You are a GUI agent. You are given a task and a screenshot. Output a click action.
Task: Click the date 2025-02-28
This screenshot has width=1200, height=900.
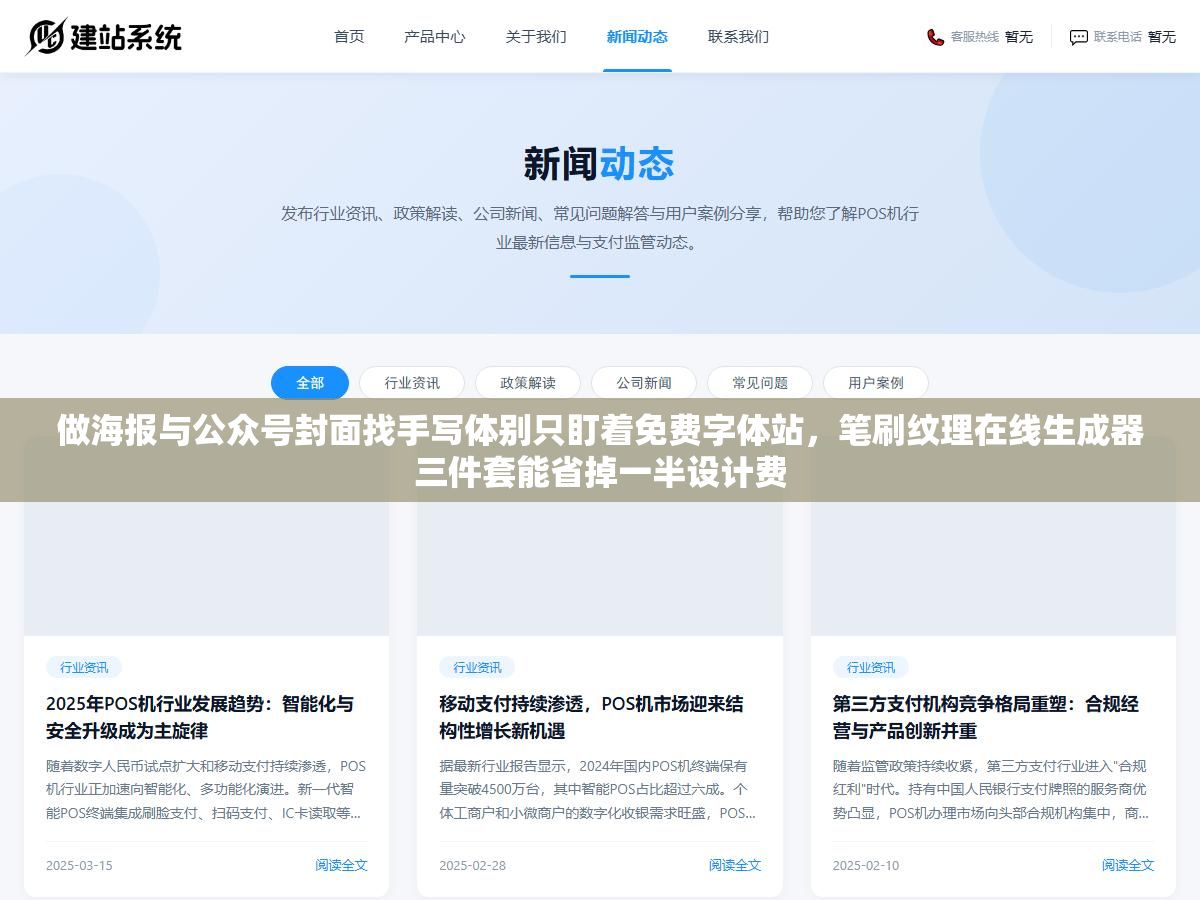[x=472, y=865]
